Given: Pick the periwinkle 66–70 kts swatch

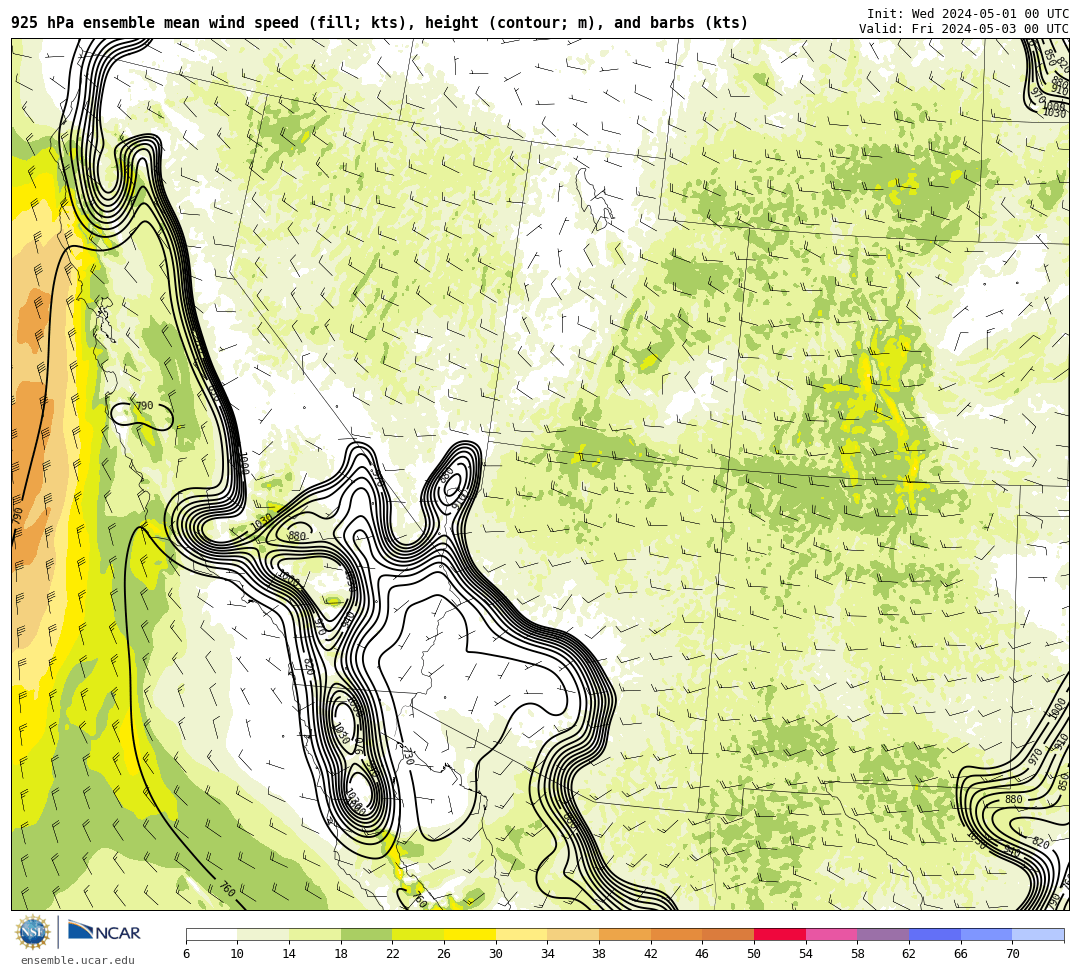Looking at the screenshot, I should point(986,934).
